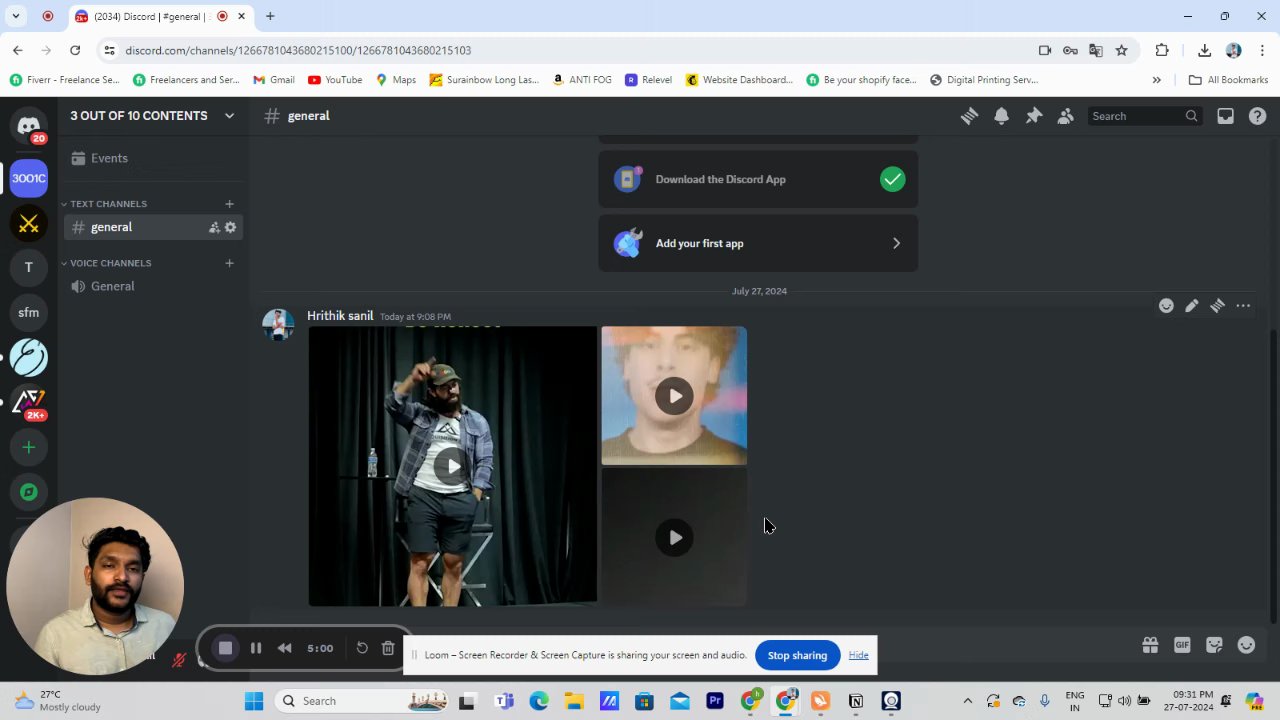Open the emoji picker in message bar
Image resolution: width=1280 pixels, height=720 pixels.
1246,645
